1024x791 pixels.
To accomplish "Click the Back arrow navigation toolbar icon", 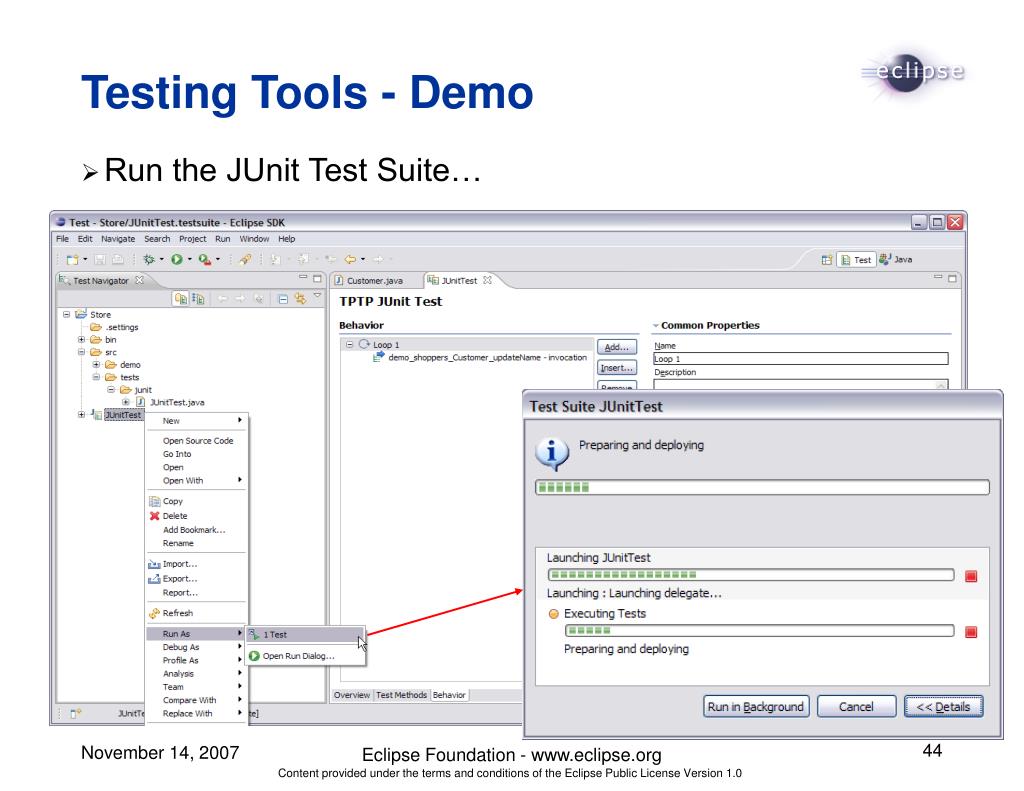I will click(x=350, y=259).
